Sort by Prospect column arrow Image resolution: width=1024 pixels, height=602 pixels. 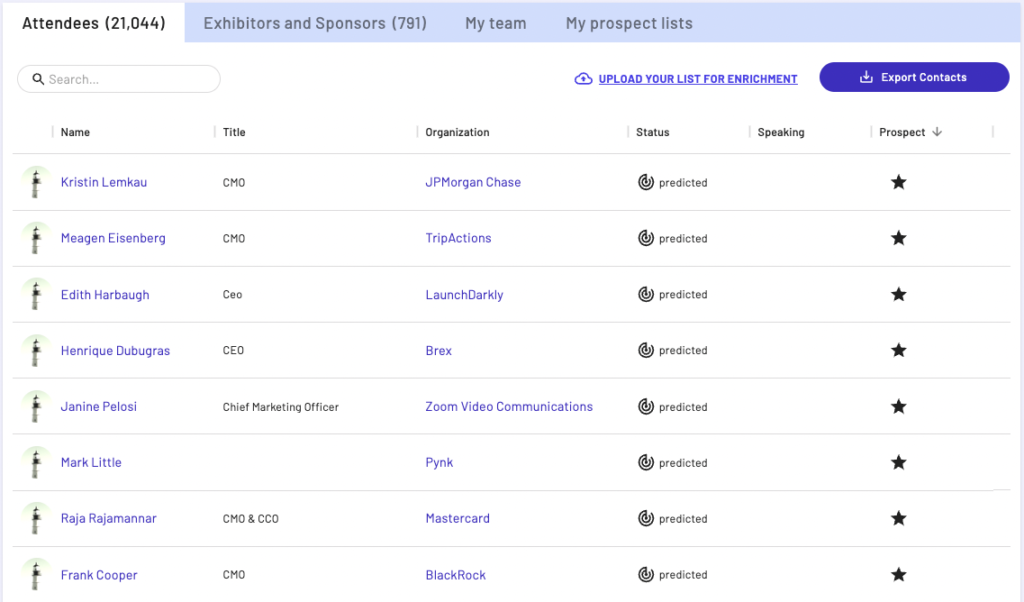tap(937, 132)
